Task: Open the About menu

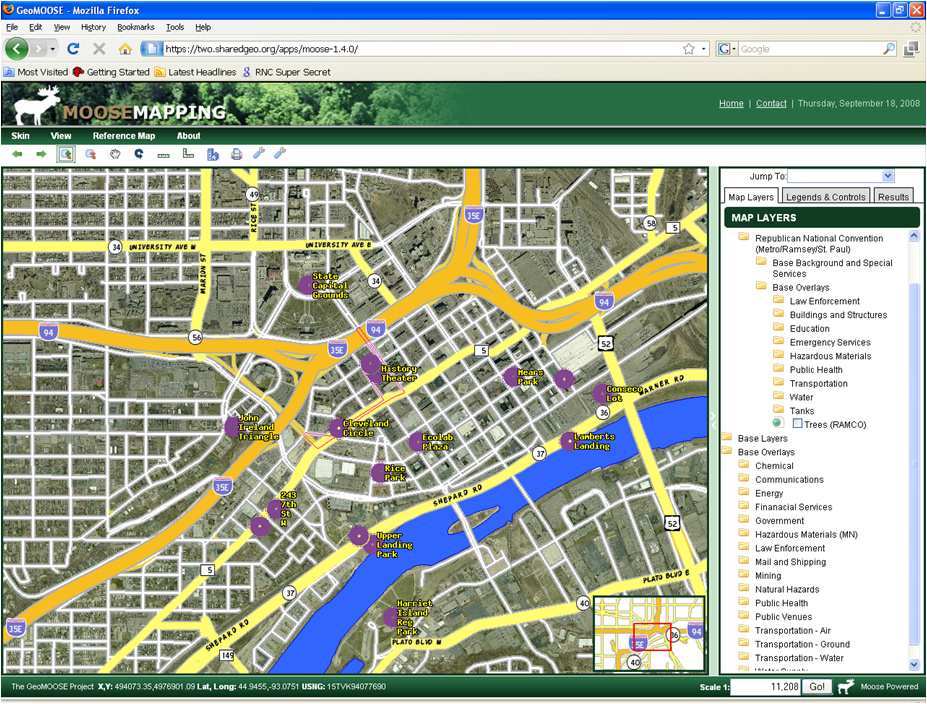Action: coord(189,135)
